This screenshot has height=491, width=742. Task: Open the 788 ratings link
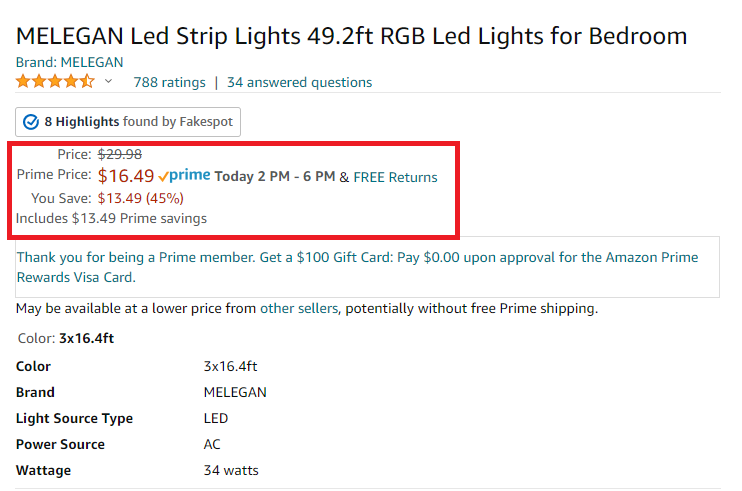[x=169, y=82]
